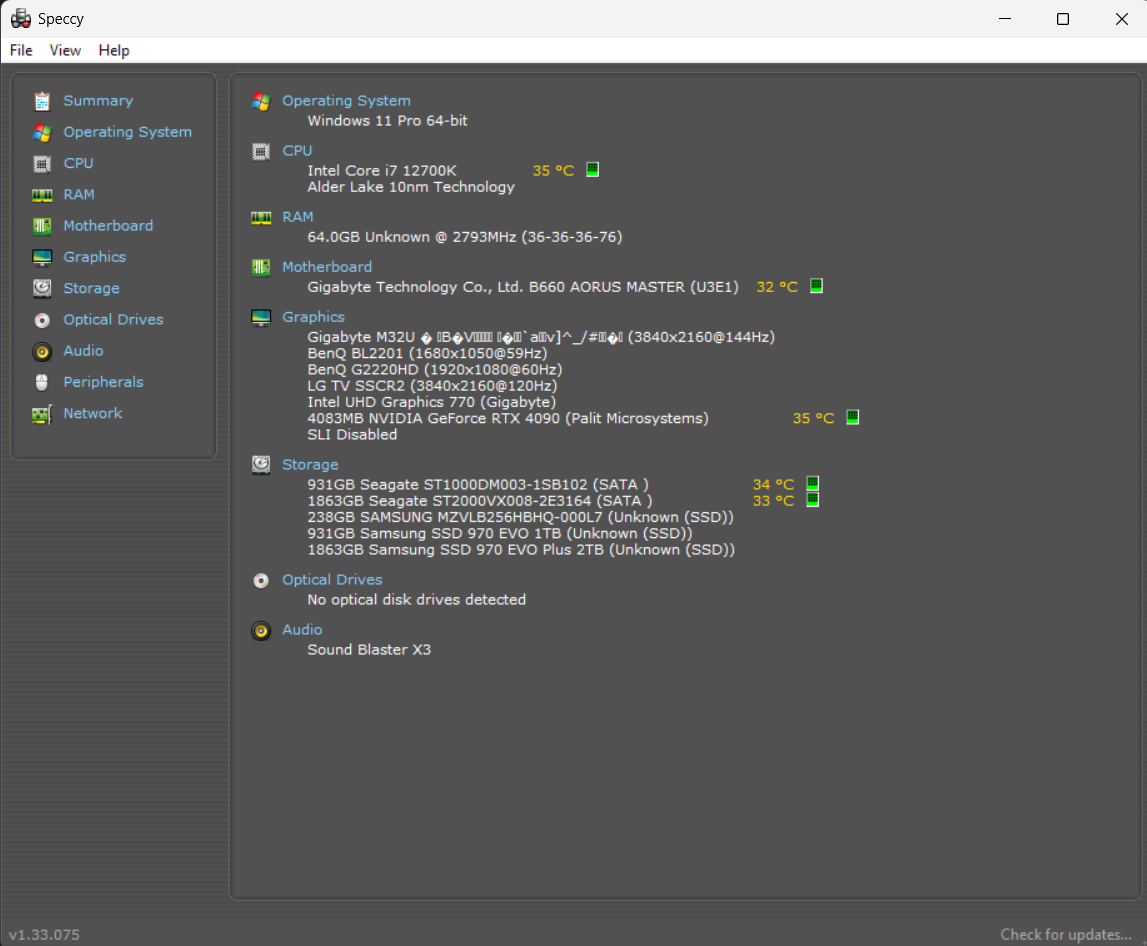
Task: Click the Motherboard icon in sidebar
Action: tap(42, 226)
